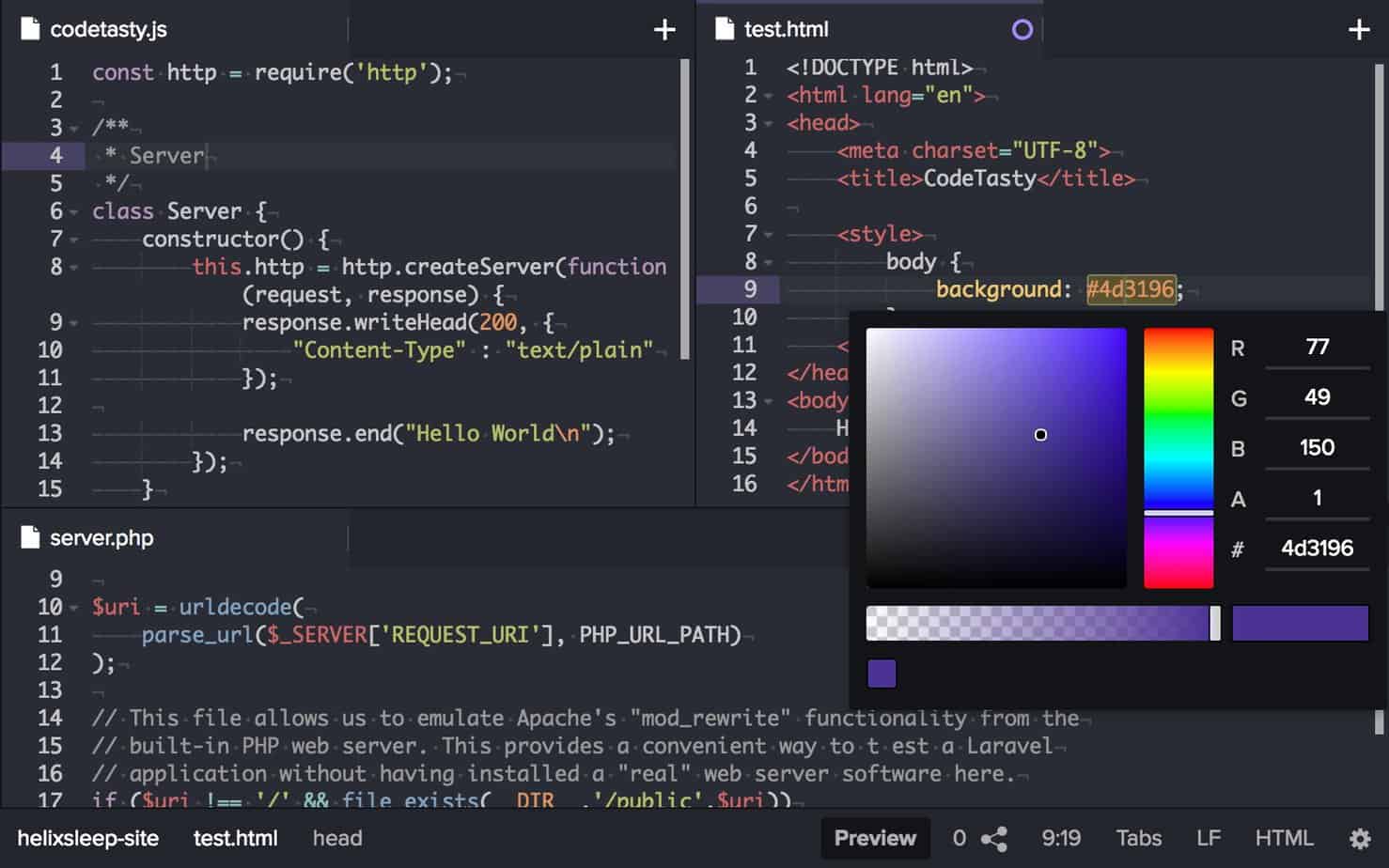Viewport: 1389px width, 868px height.
Task: Click the share icon in status bar
Action: 994,838
